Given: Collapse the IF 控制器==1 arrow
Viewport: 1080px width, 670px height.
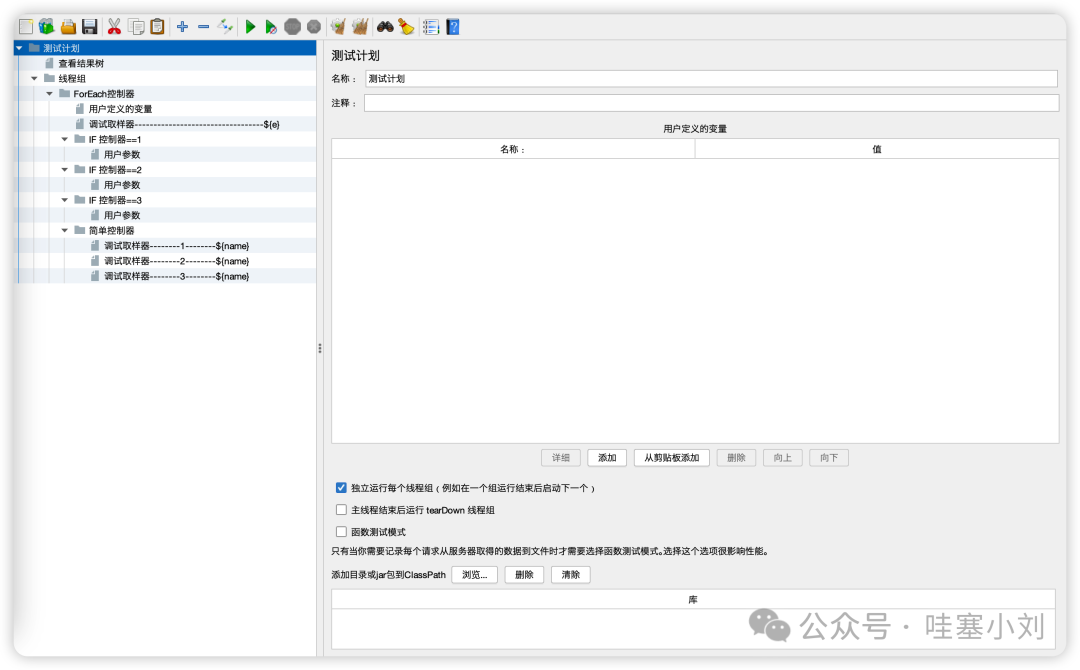Looking at the screenshot, I should (x=65, y=139).
